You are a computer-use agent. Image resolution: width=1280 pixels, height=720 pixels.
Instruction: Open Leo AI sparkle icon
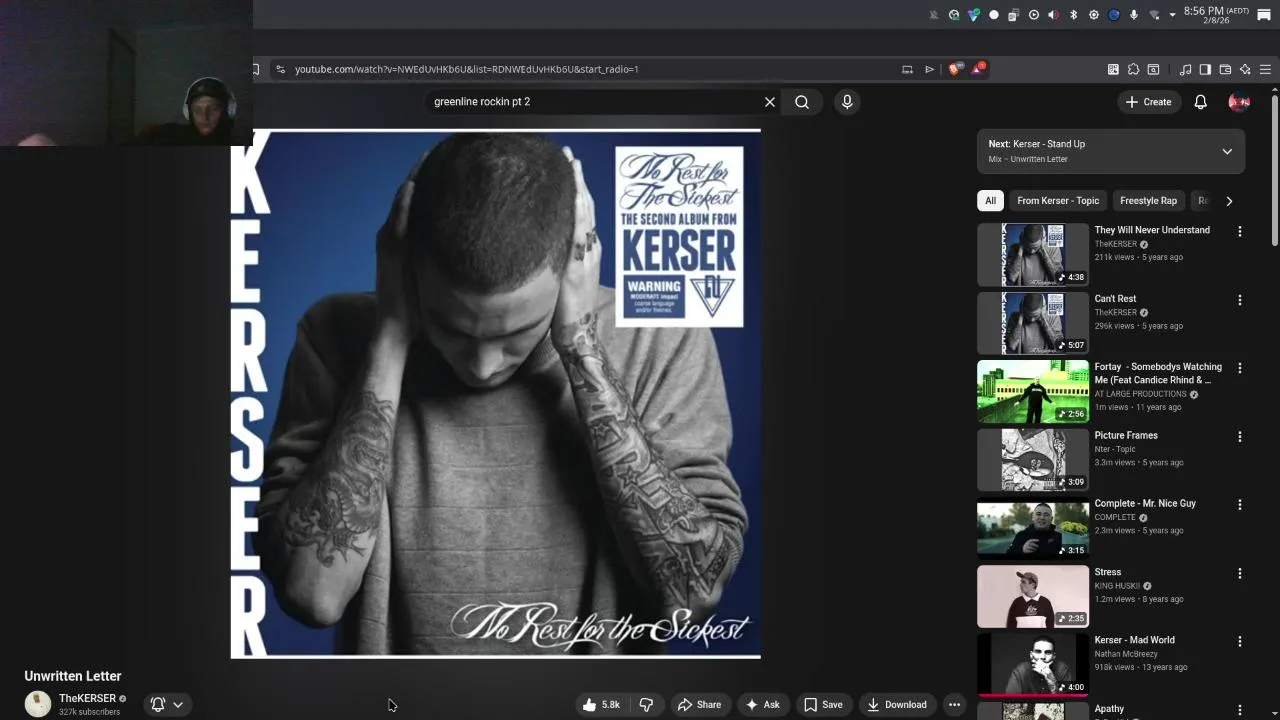pyautogui.click(x=1245, y=69)
